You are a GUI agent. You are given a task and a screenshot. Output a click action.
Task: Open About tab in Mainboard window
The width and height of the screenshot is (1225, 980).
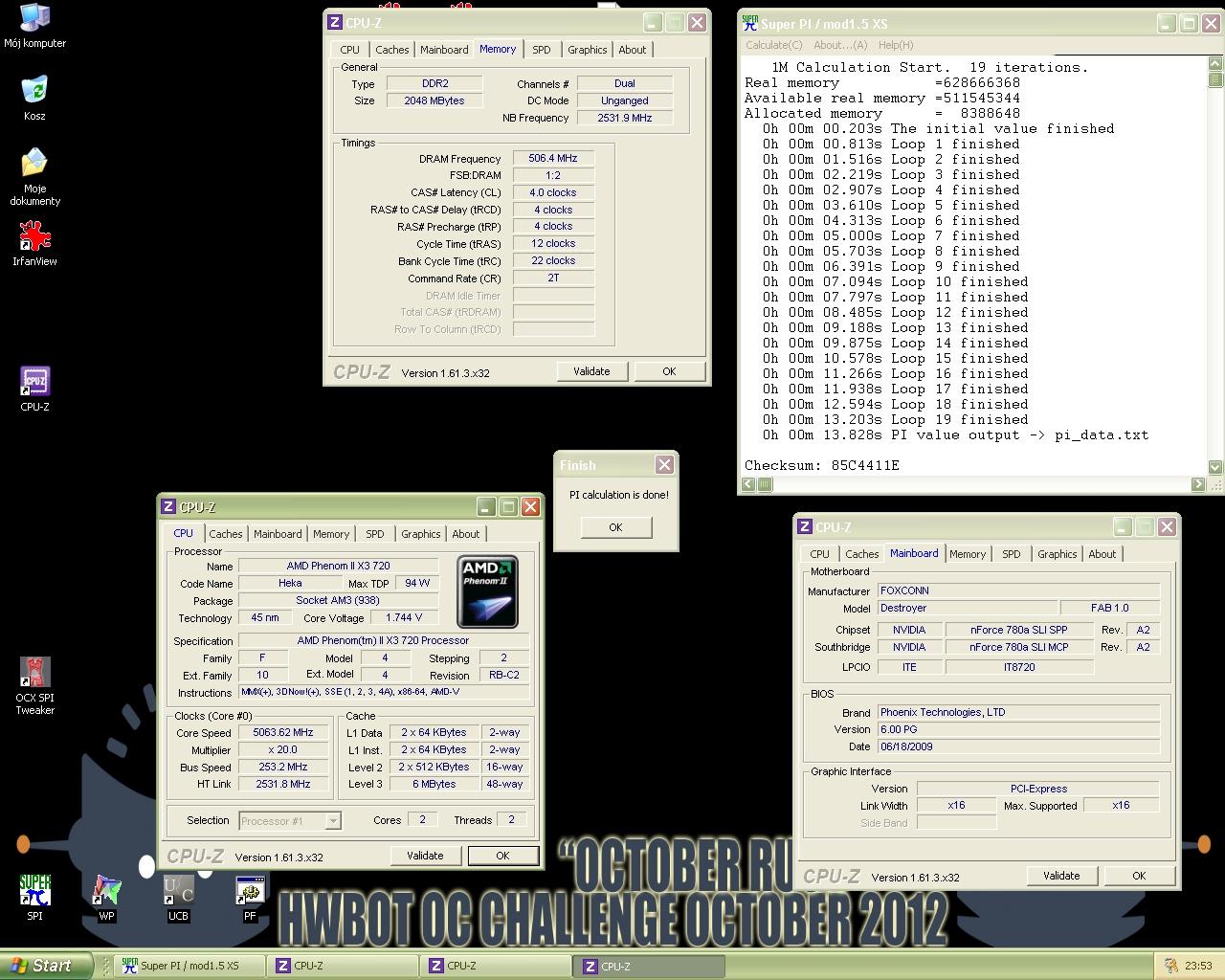[1102, 554]
